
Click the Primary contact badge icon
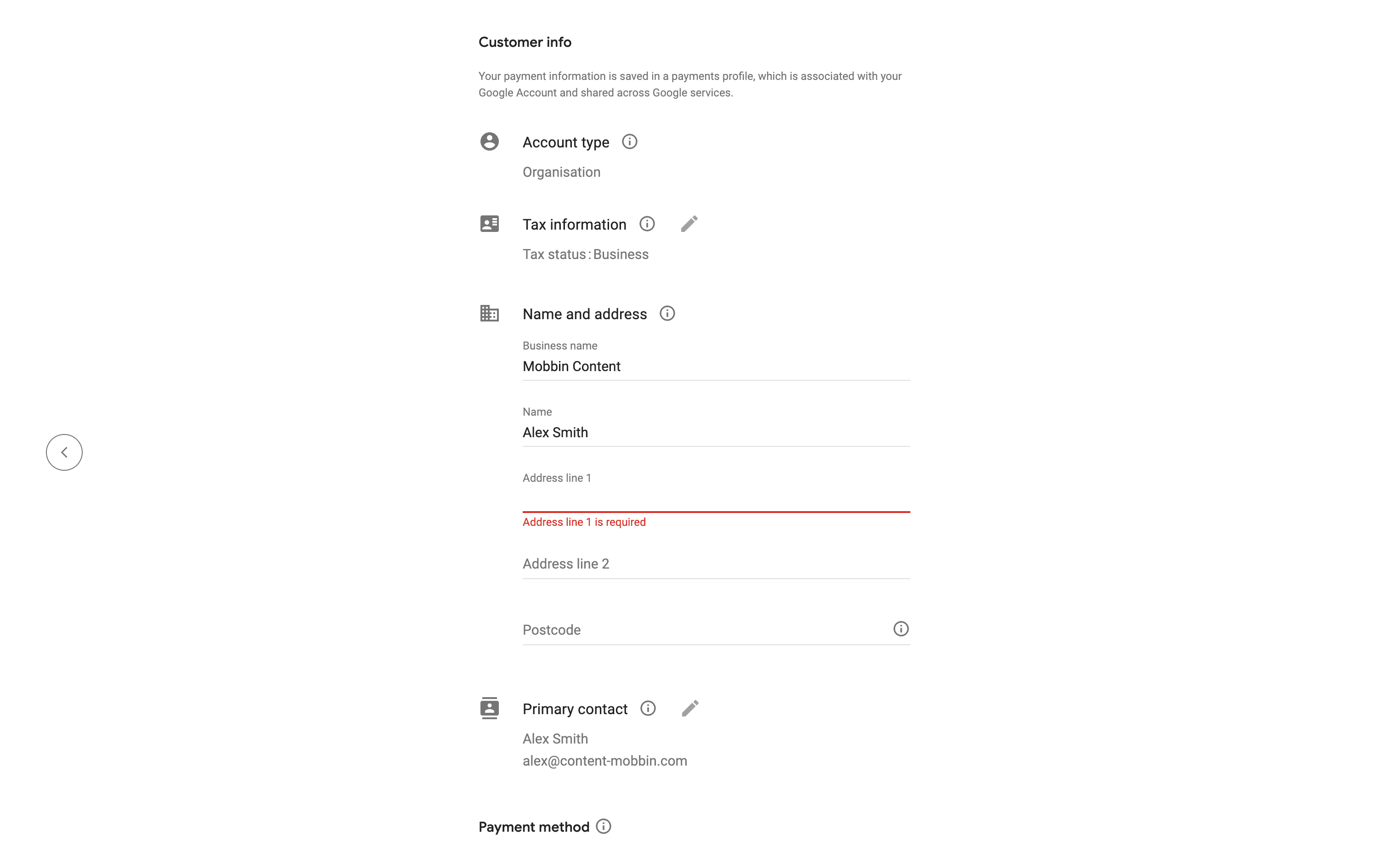click(x=489, y=708)
